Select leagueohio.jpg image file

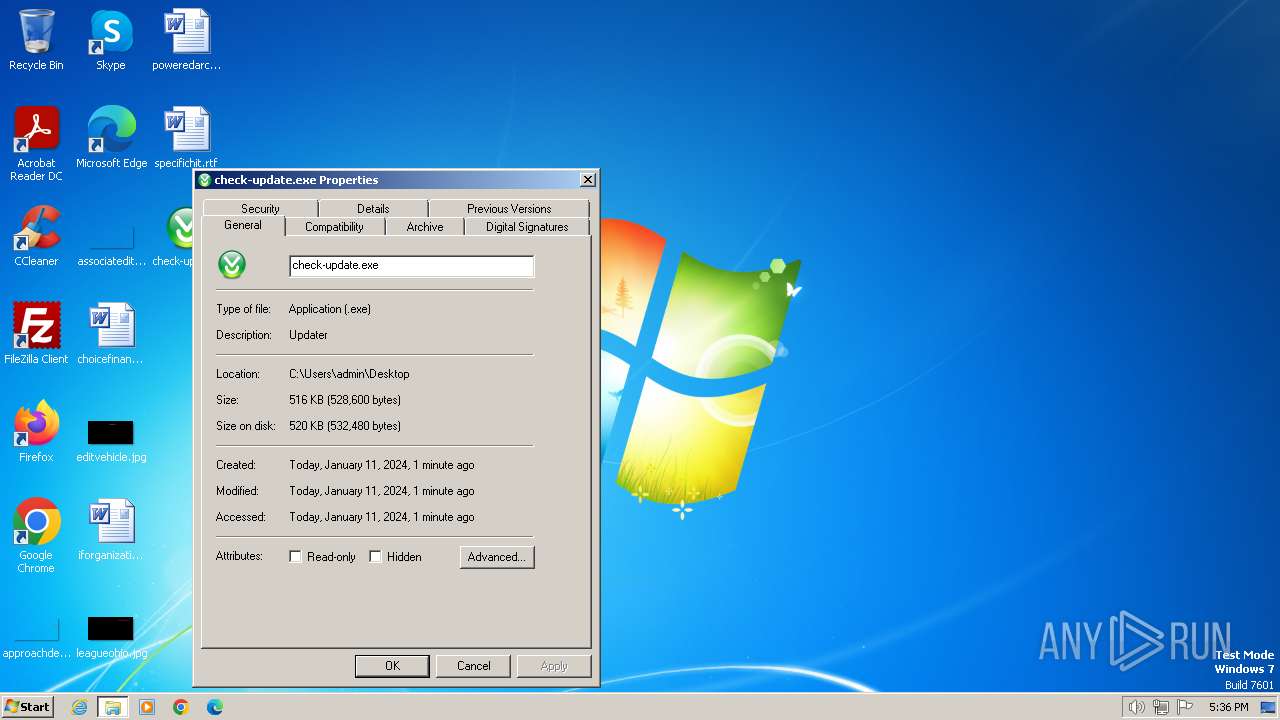[x=111, y=638]
